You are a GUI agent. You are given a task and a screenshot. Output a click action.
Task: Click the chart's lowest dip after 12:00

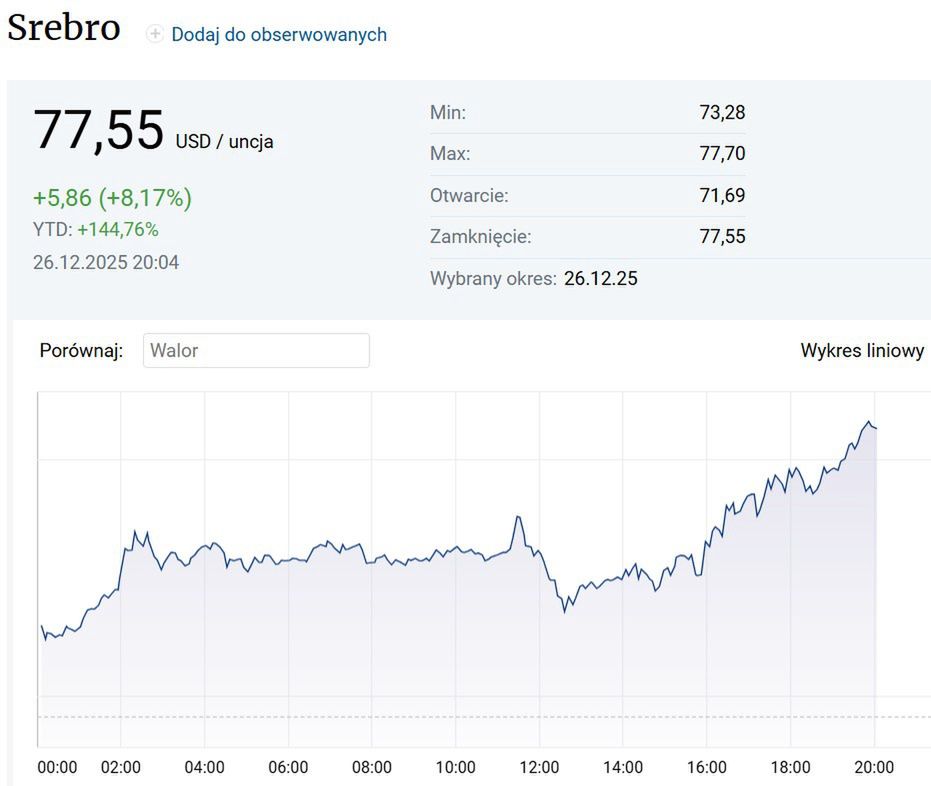565,611
